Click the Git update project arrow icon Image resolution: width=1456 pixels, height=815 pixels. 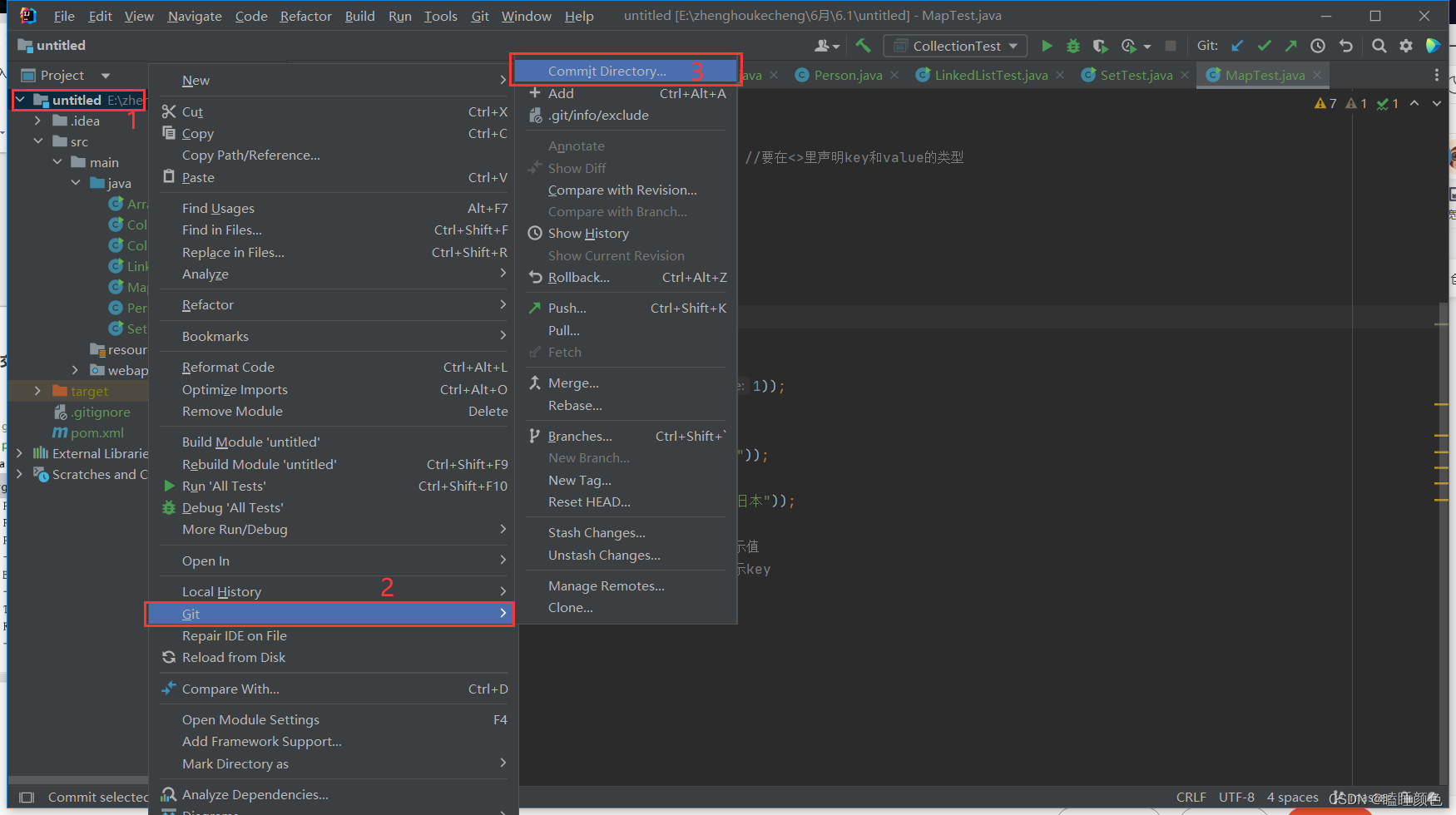click(x=1237, y=46)
